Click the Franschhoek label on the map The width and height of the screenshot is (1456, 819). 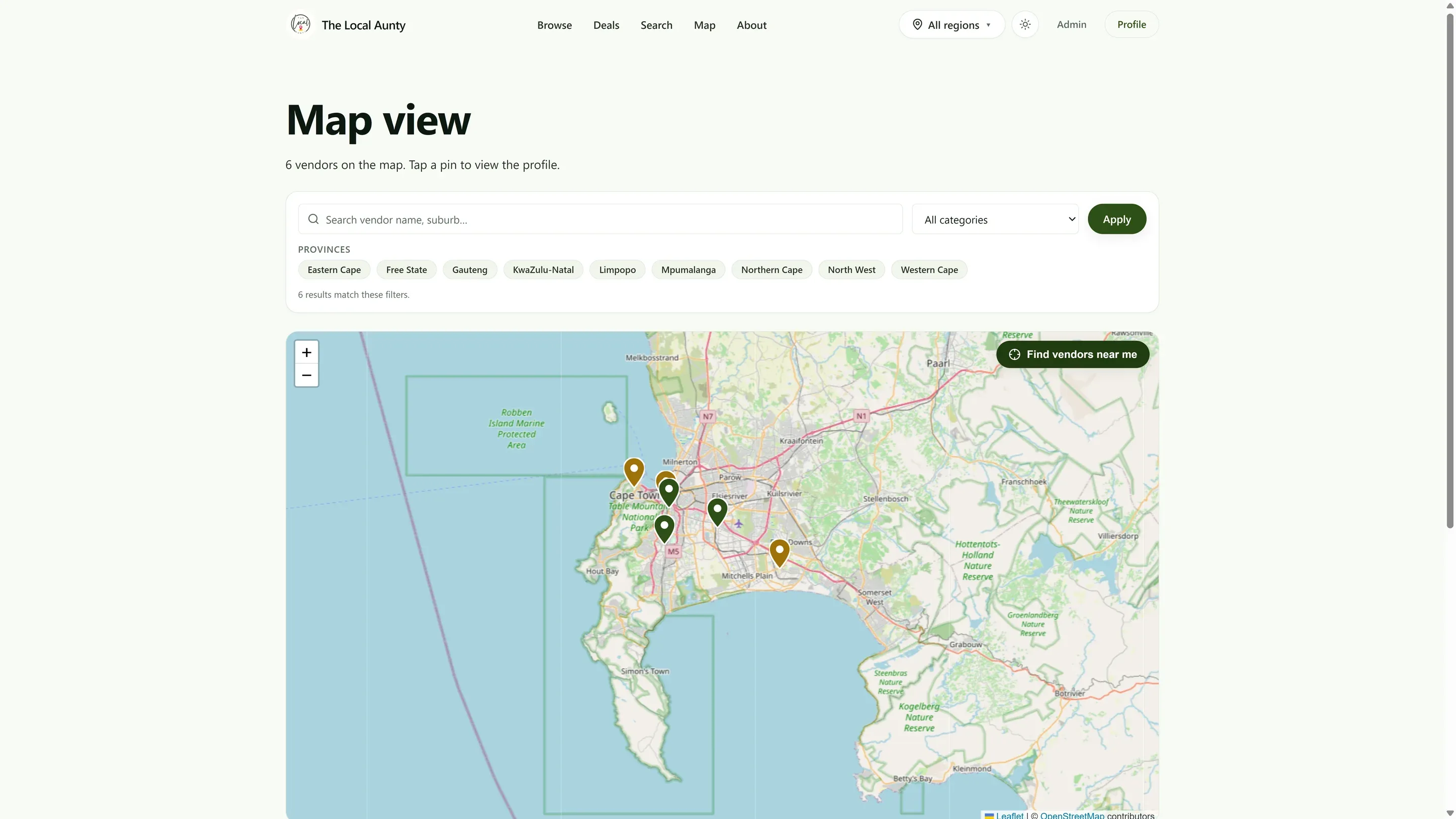coord(1024,482)
